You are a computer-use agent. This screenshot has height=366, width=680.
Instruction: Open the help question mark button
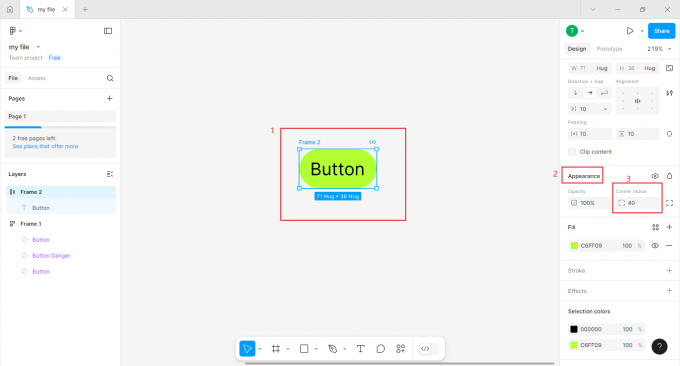point(659,346)
